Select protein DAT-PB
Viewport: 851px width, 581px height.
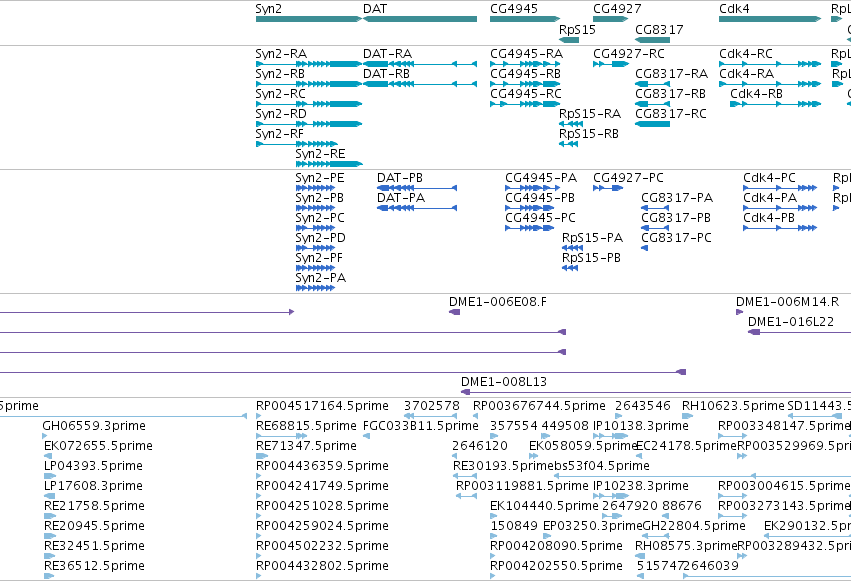[417, 188]
